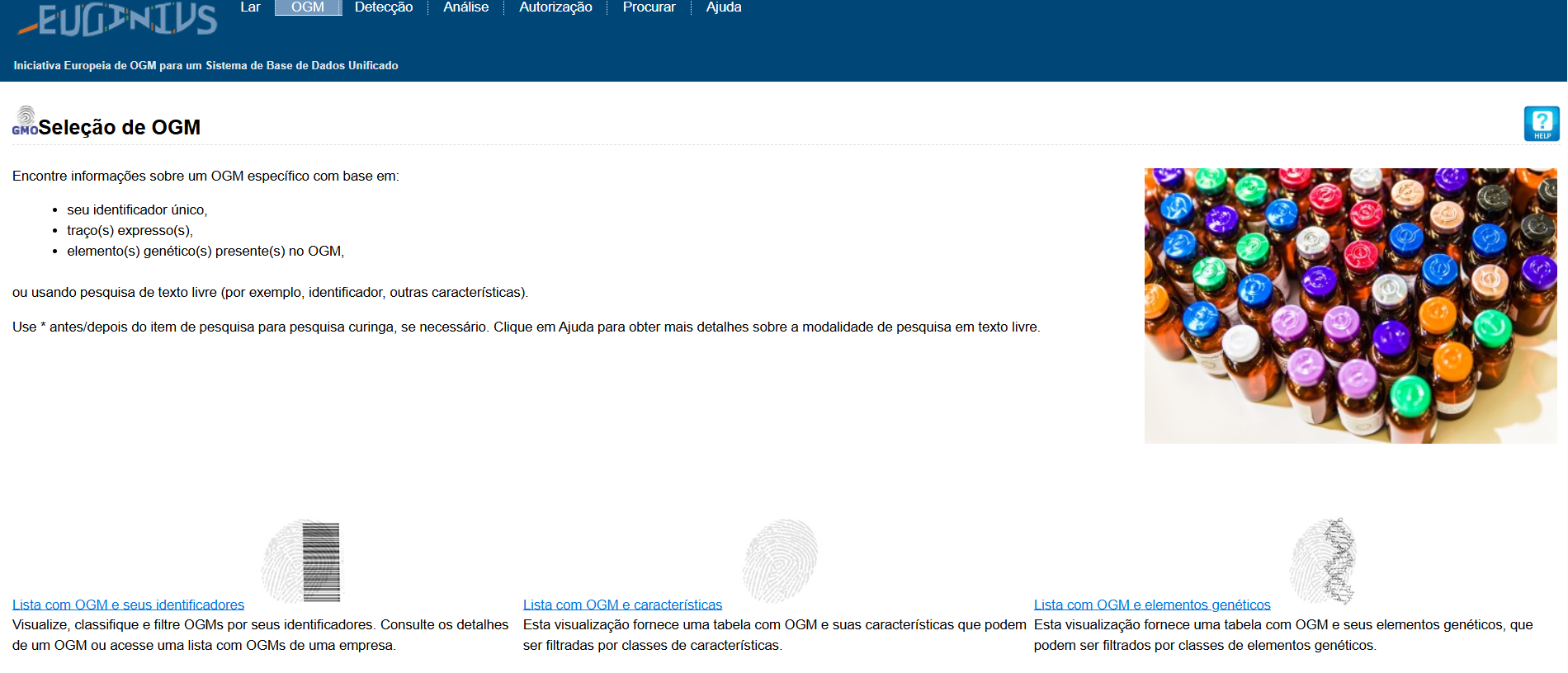Select the OGM navigation tab

(308, 7)
